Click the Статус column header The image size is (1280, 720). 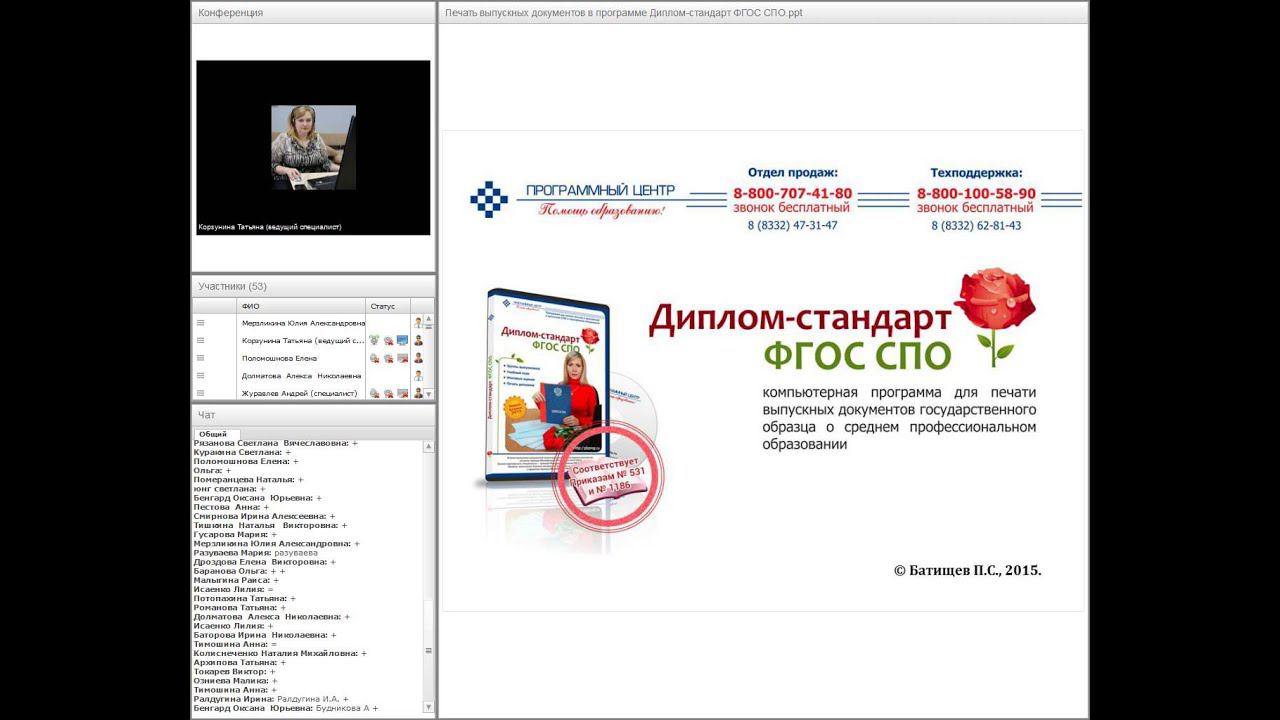[388, 306]
